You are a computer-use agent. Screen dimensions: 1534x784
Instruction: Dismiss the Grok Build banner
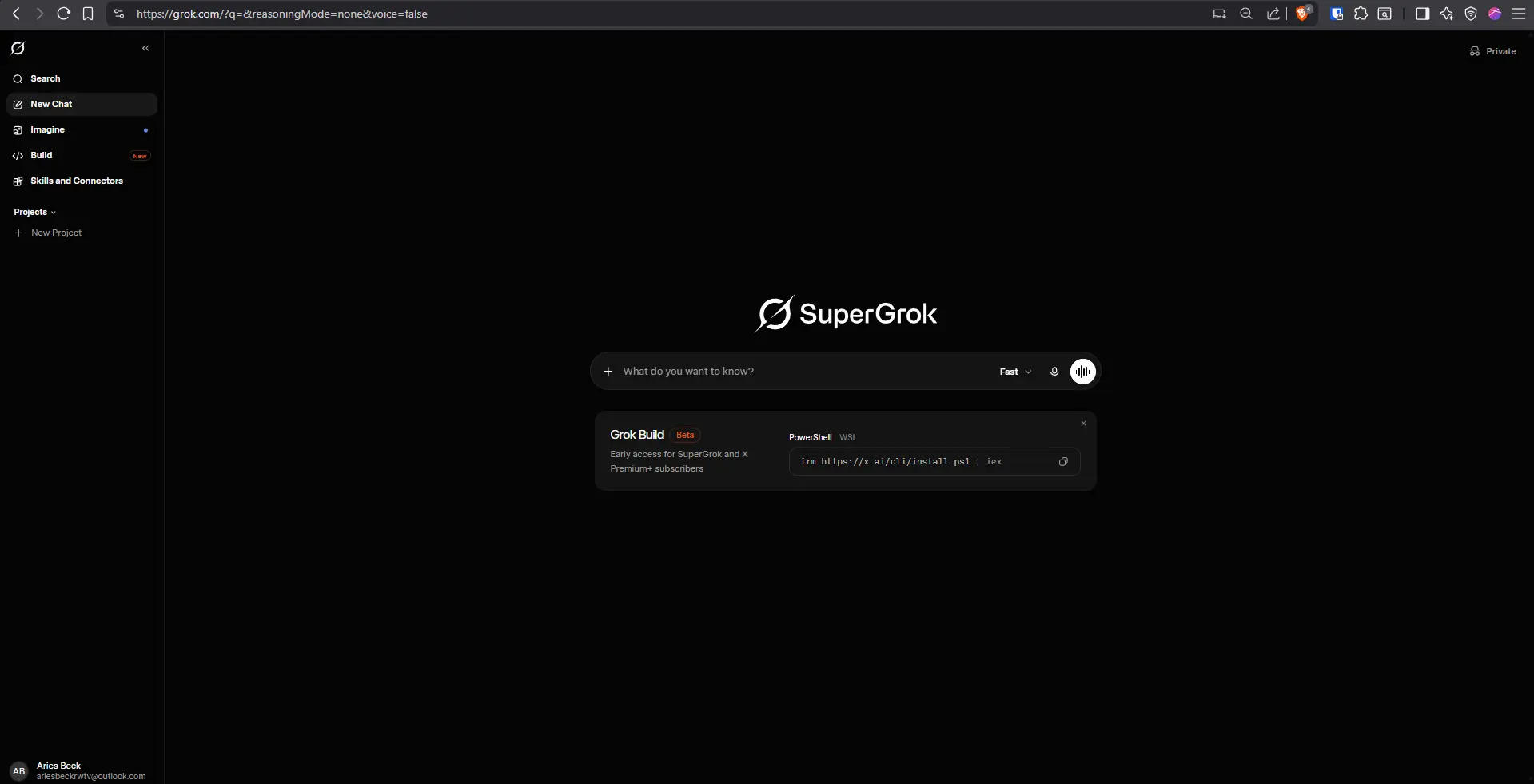tap(1084, 424)
